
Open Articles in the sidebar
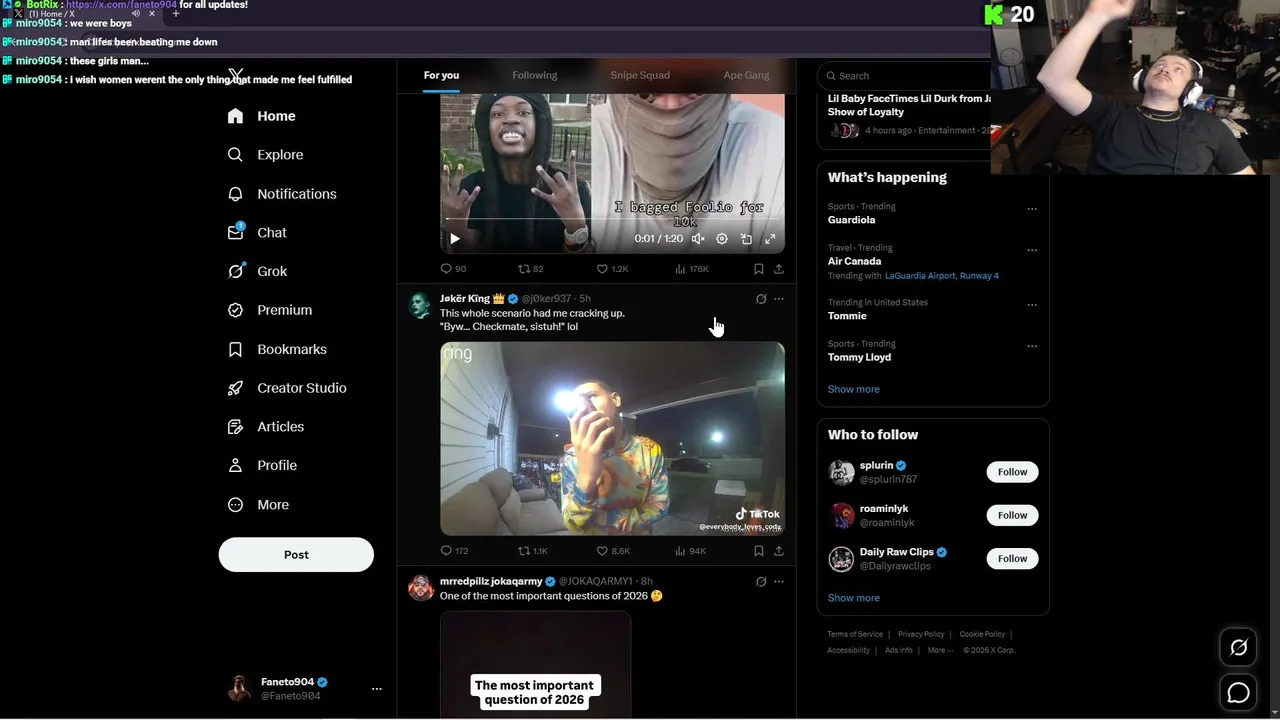coord(266,427)
